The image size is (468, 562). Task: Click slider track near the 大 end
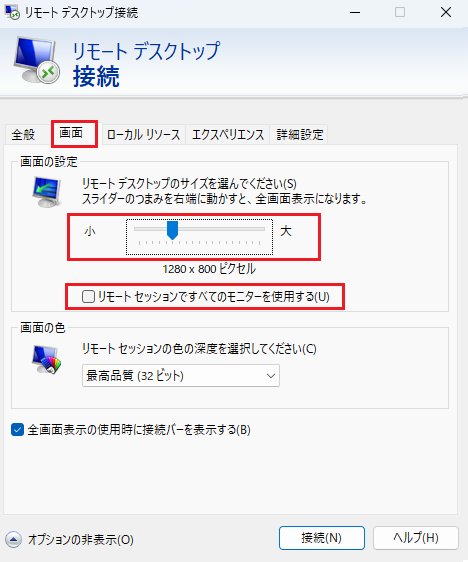point(258,229)
